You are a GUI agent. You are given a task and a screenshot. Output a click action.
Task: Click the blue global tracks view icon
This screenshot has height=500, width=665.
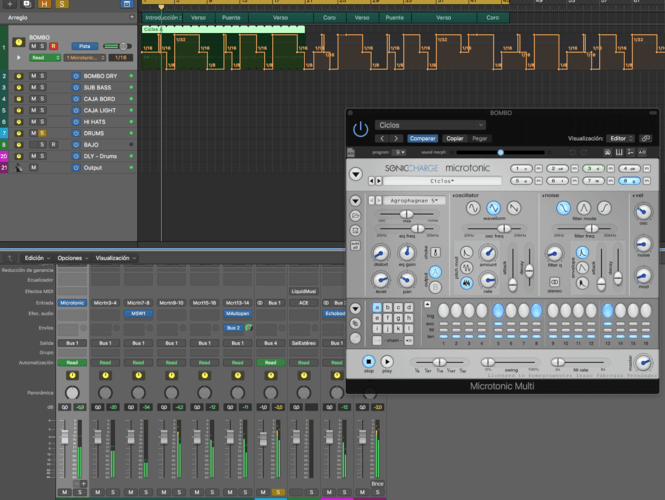[x=126, y=4]
